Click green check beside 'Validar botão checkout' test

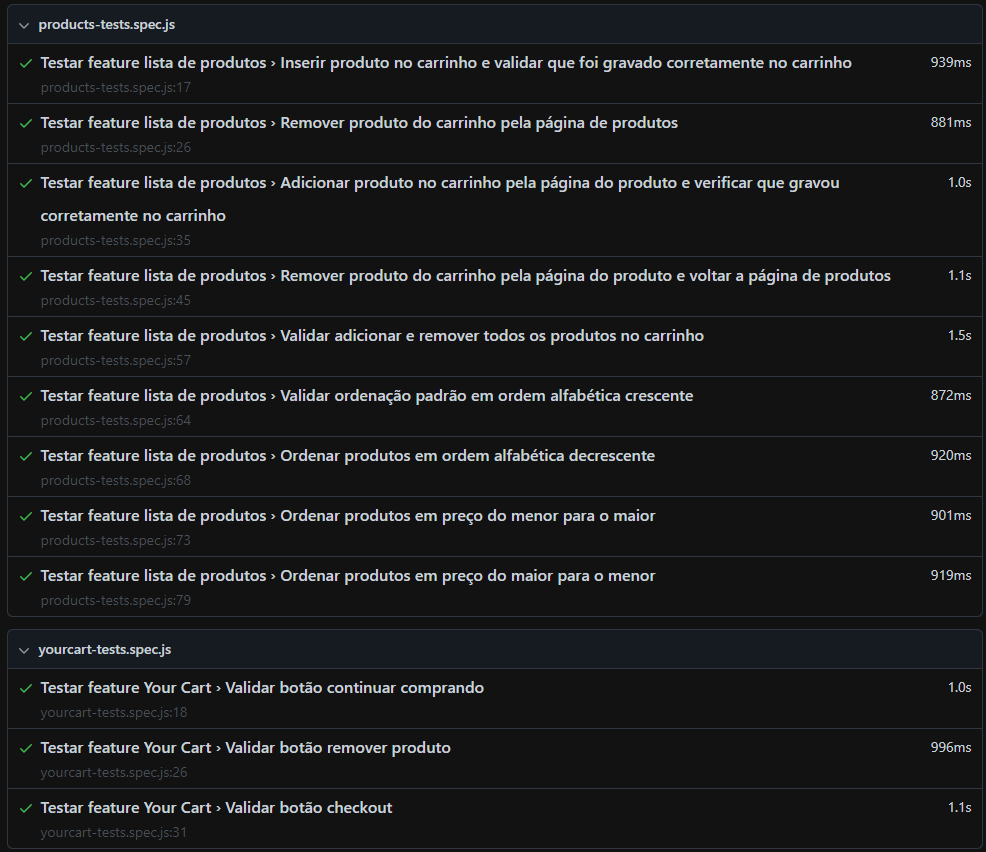(26, 808)
